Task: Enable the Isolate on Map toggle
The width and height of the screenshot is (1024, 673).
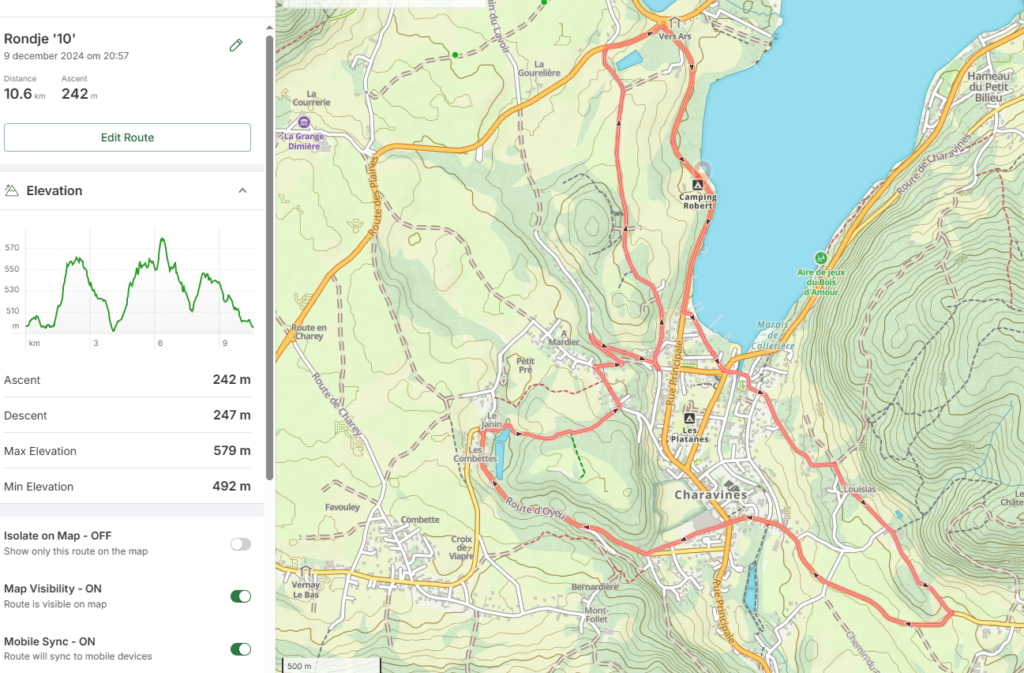Action: 240,544
